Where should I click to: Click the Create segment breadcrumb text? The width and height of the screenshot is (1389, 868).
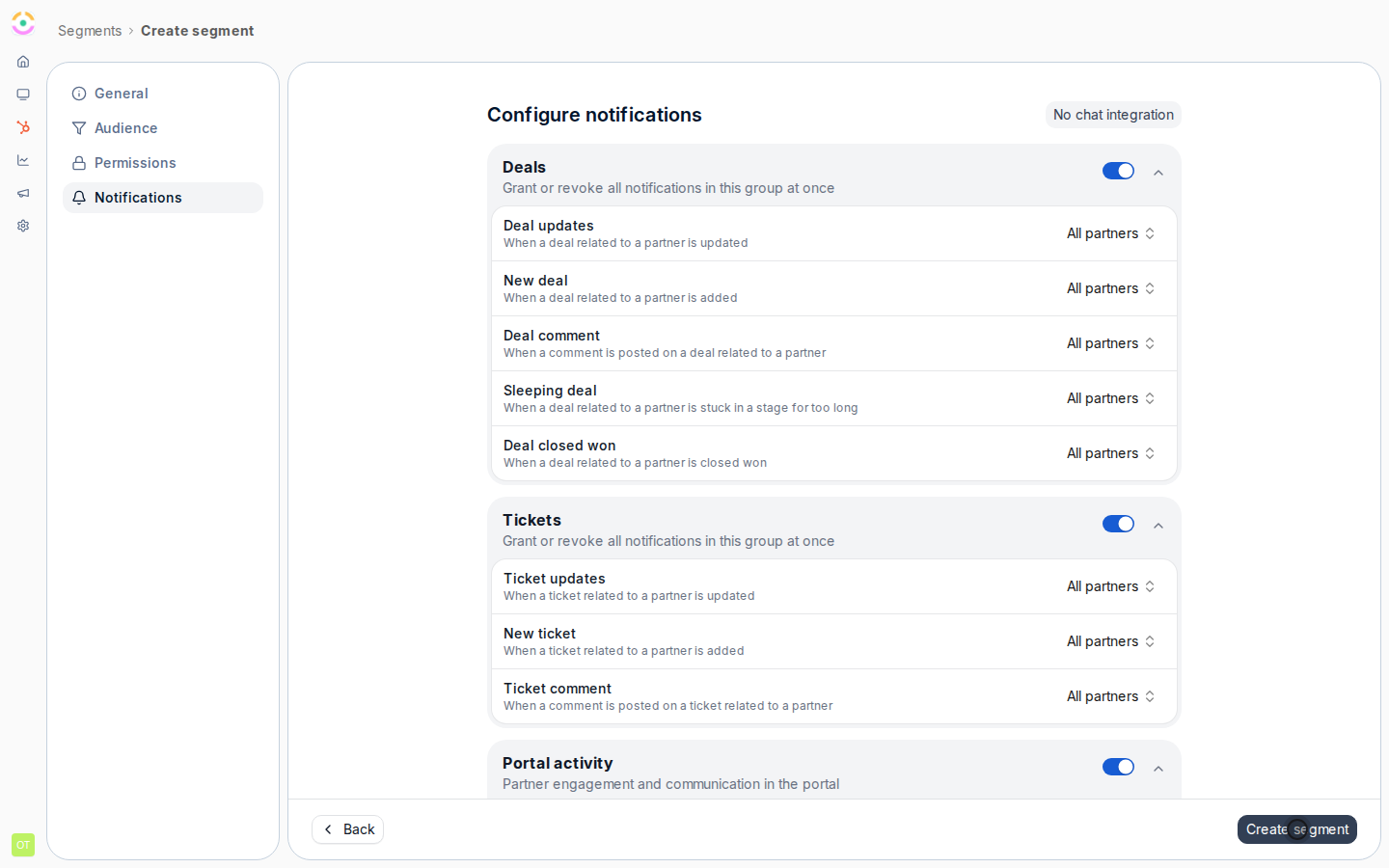198,31
